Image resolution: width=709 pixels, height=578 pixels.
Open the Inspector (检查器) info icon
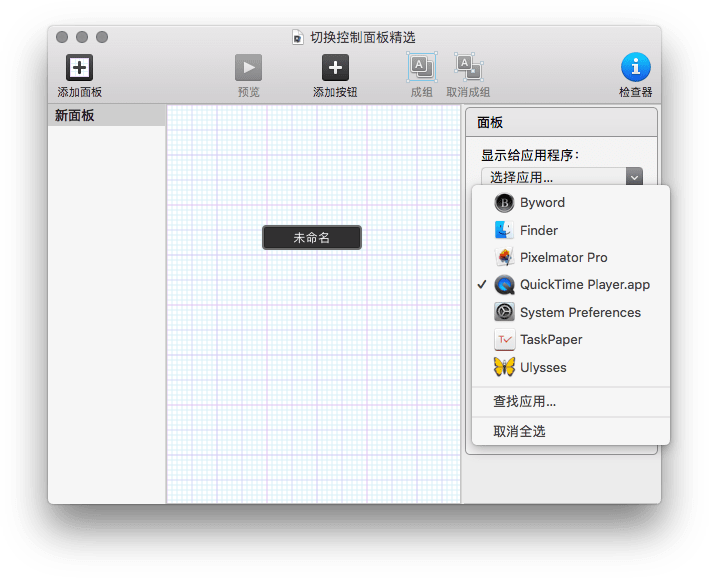pos(635,68)
